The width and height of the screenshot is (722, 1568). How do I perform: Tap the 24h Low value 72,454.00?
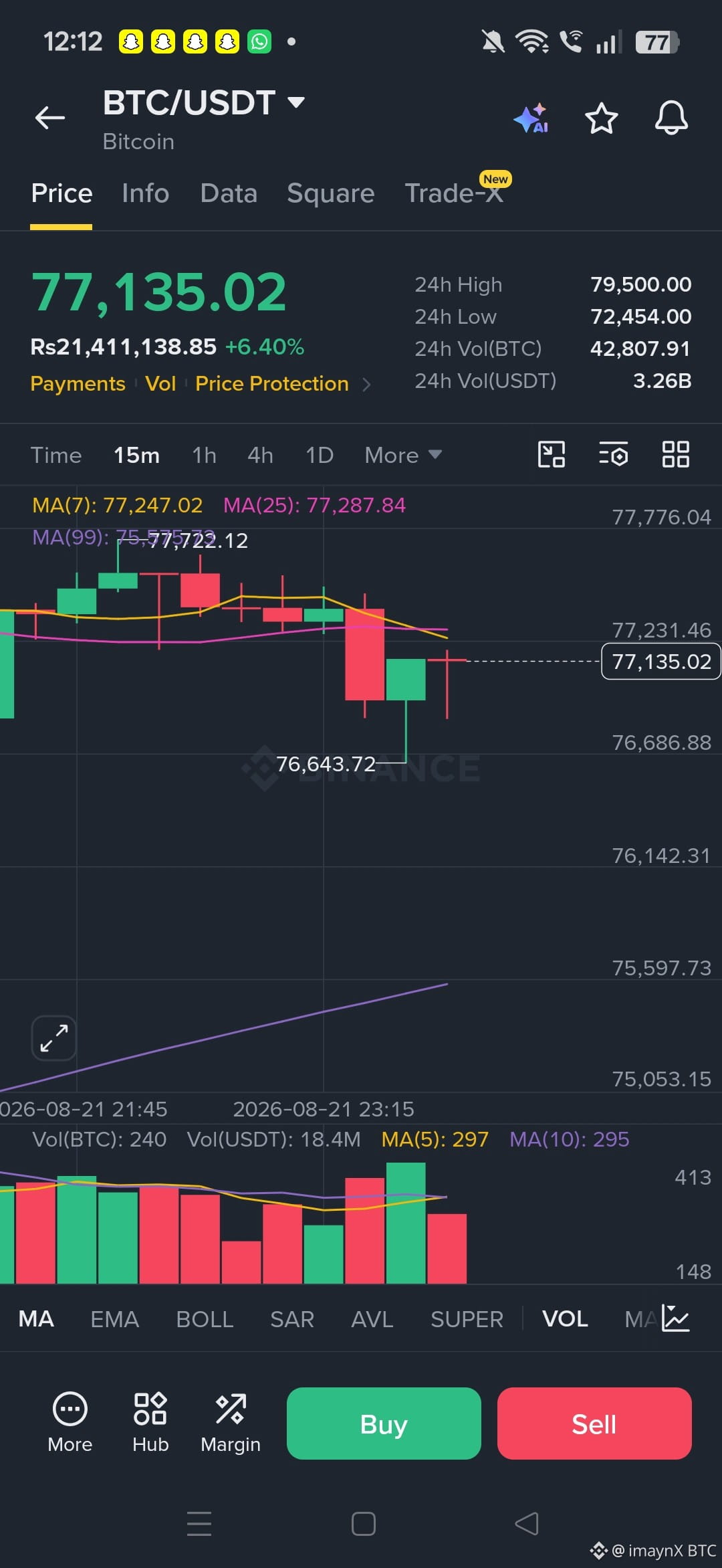point(640,316)
